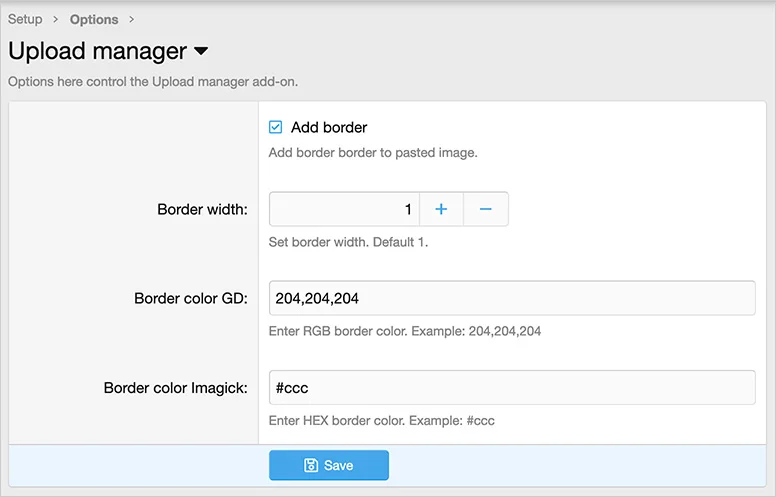Click the chevron separator after Options breadcrumb

coord(132,20)
